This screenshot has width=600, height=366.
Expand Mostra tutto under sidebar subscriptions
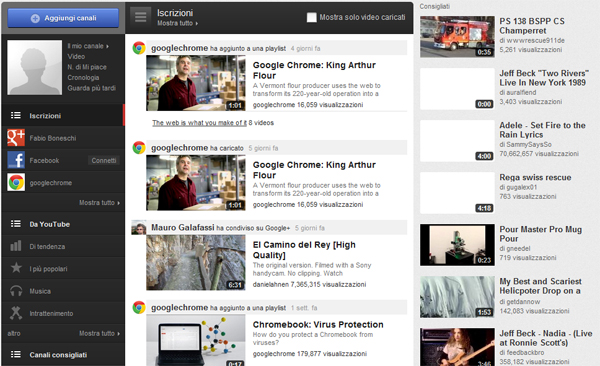pos(99,203)
